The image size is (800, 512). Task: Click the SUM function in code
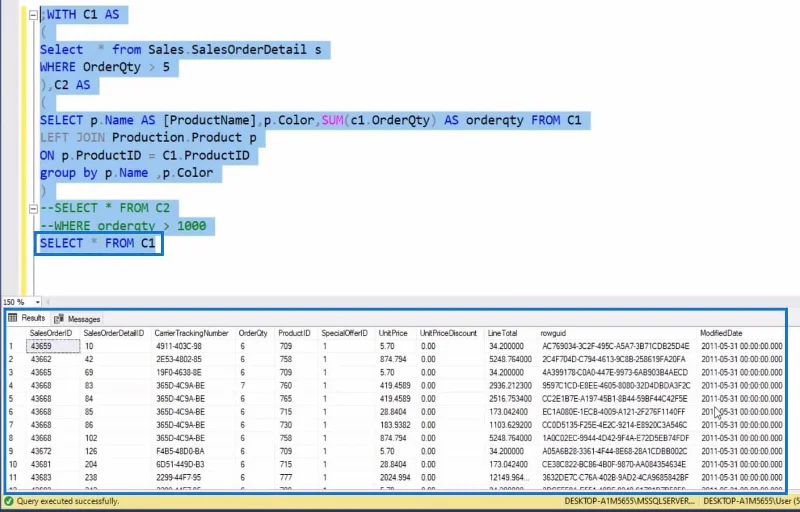click(332, 120)
